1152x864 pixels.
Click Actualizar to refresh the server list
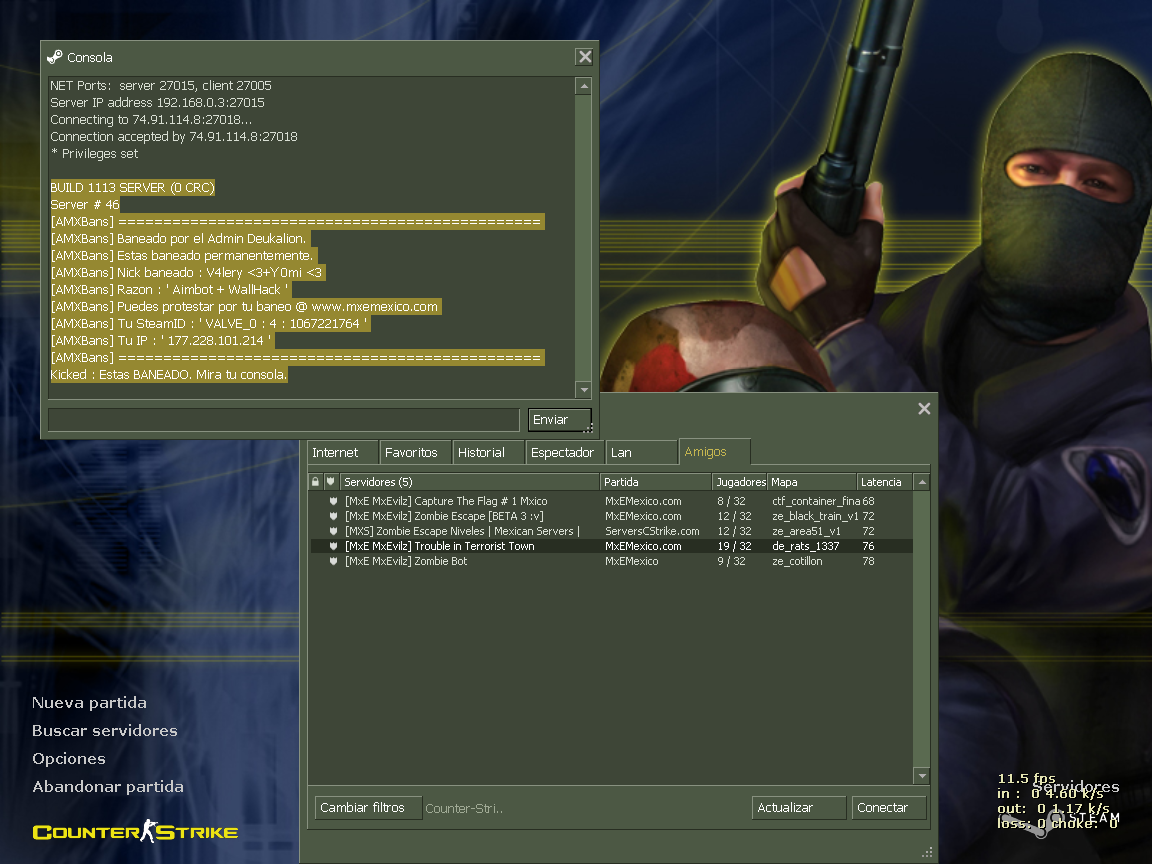[799, 807]
